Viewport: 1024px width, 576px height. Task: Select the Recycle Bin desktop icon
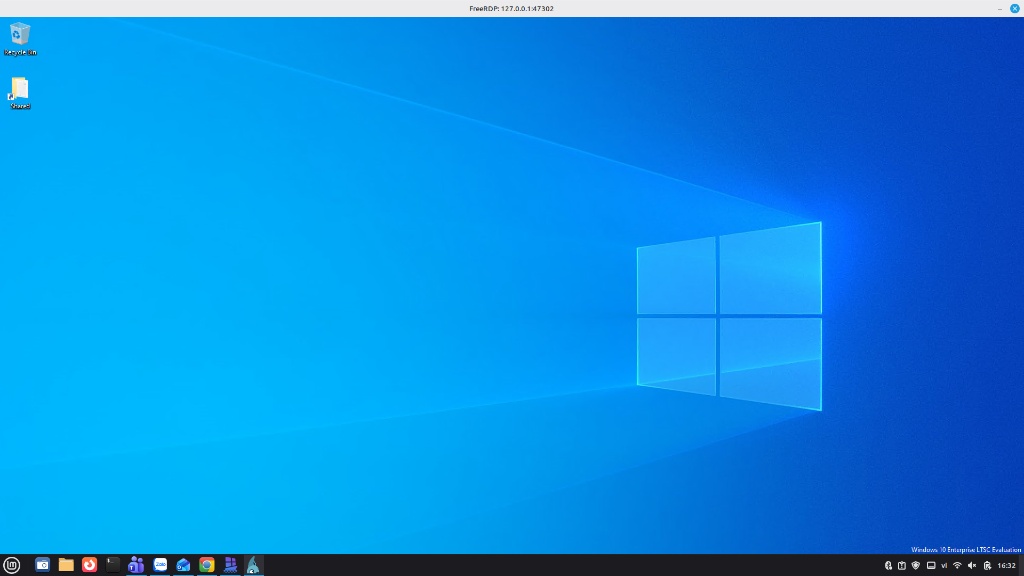coord(20,39)
